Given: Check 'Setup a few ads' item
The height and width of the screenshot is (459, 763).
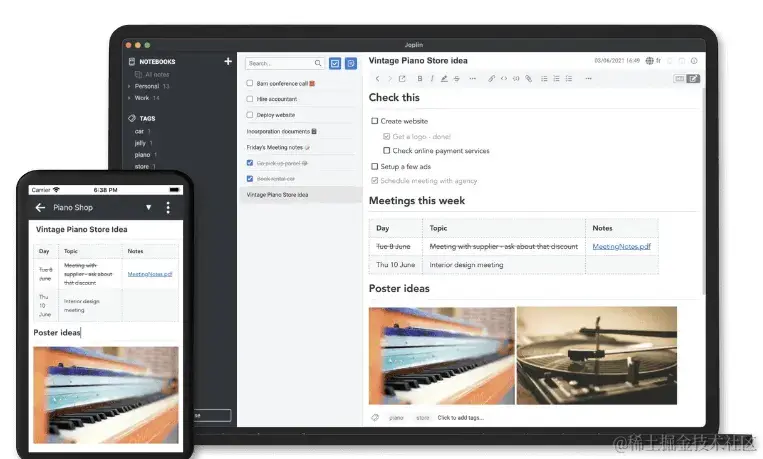Looking at the screenshot, I should tap(375, 166).
